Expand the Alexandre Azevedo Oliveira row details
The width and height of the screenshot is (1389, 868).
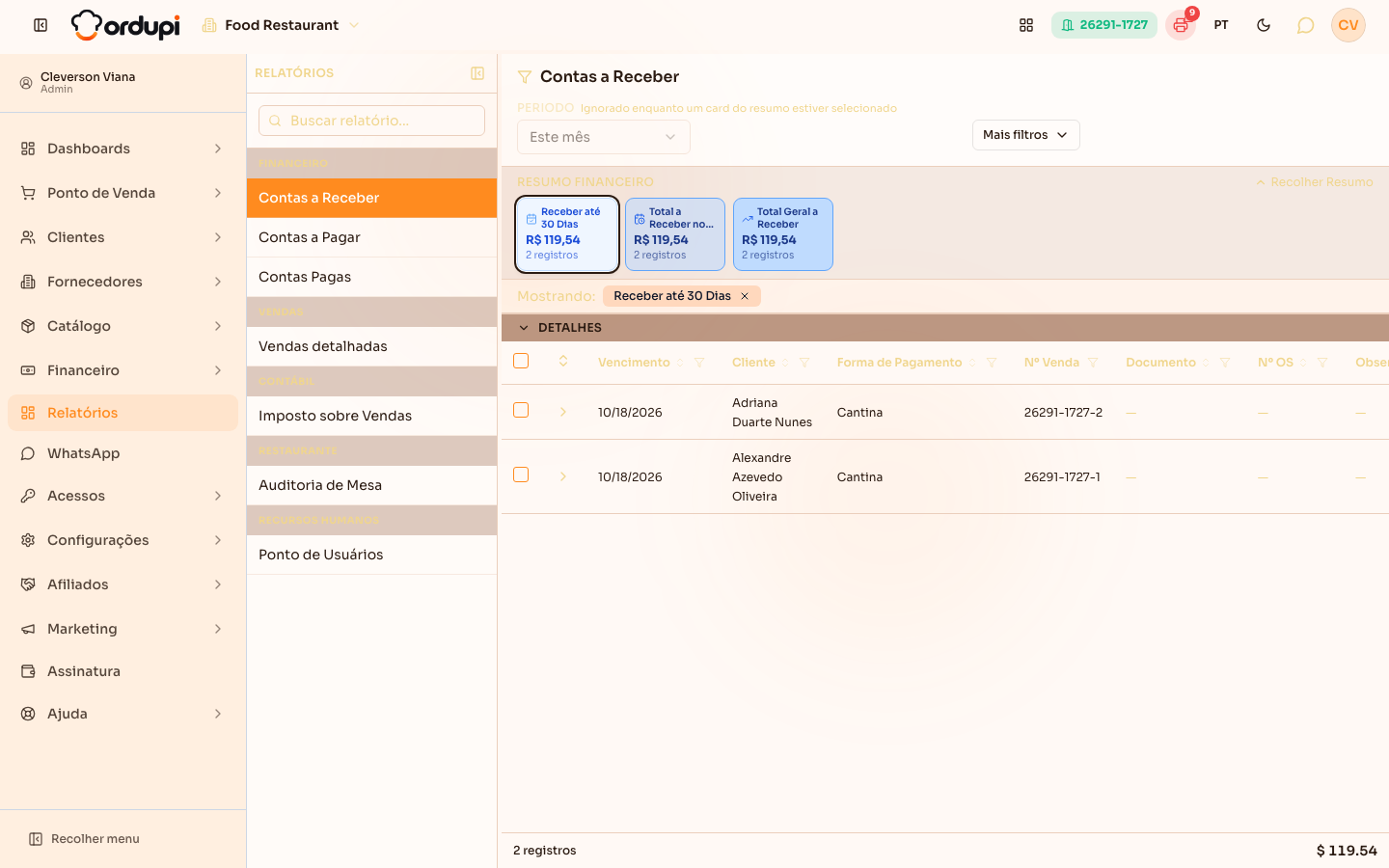(x=563, y=476)
